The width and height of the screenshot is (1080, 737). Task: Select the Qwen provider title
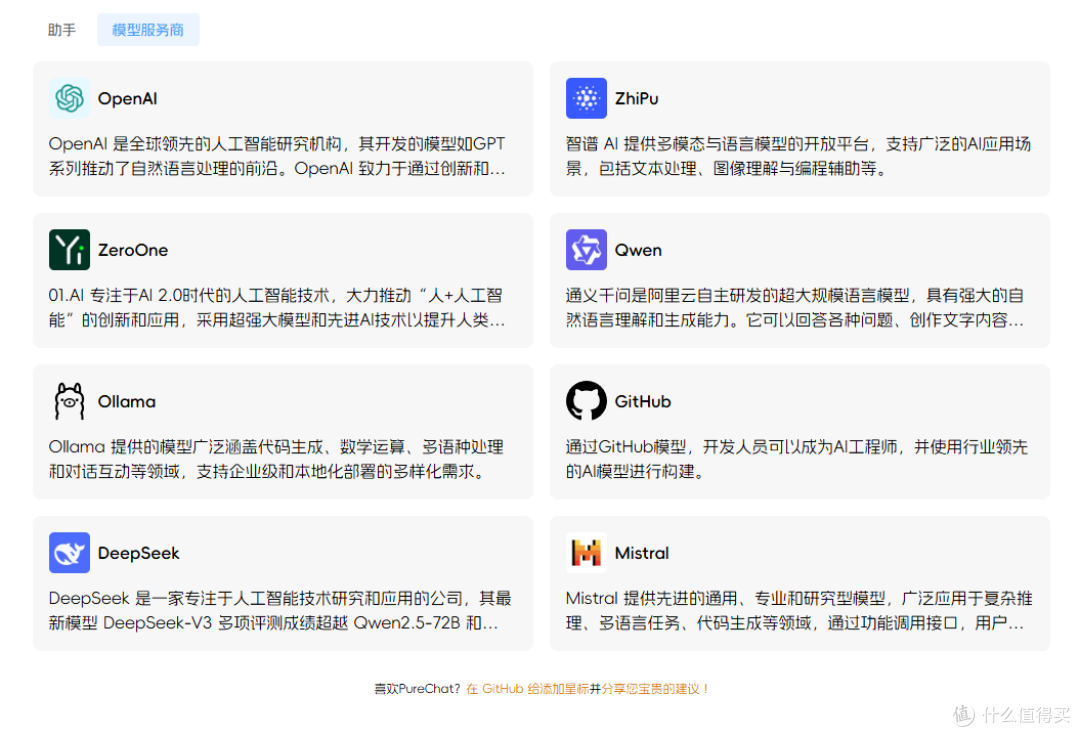click(x=638, y=250)
